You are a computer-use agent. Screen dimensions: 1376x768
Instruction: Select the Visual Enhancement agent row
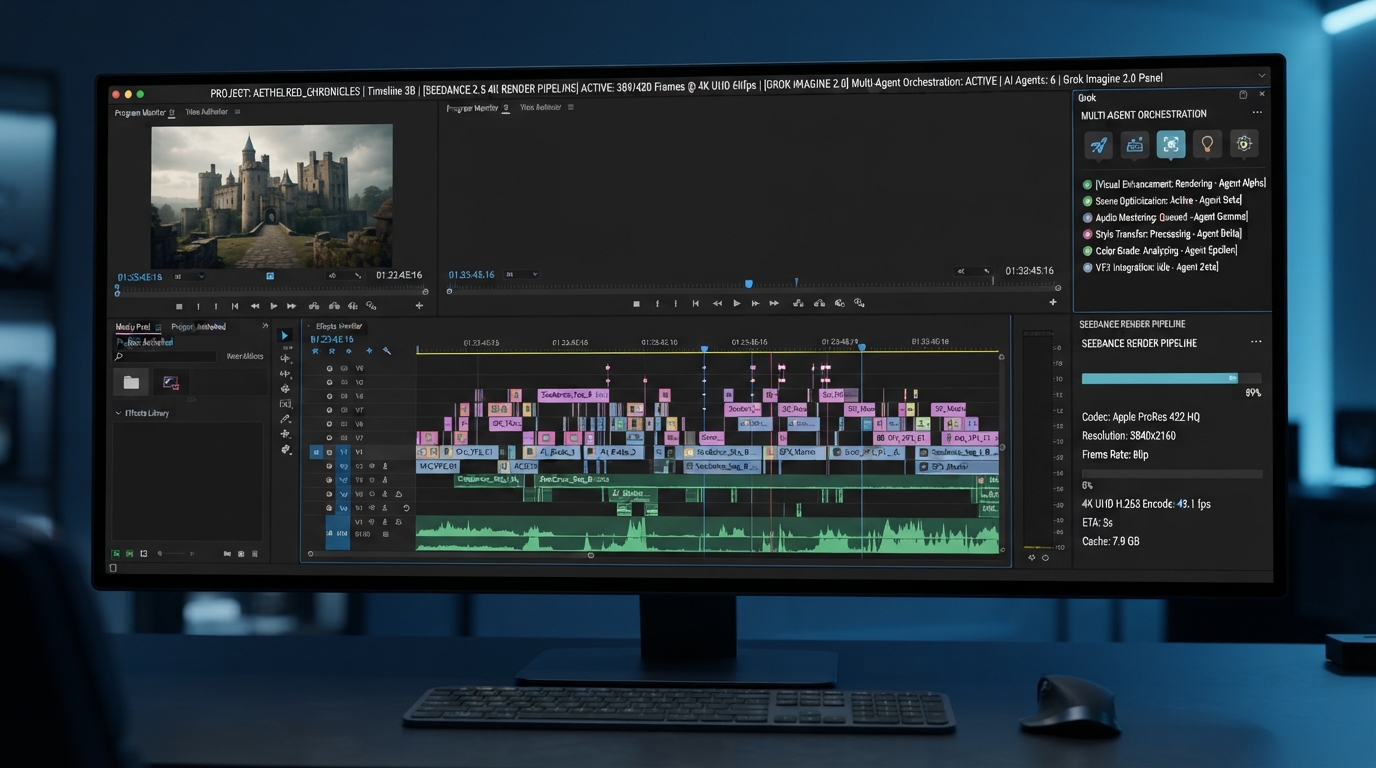(1174, 184)
